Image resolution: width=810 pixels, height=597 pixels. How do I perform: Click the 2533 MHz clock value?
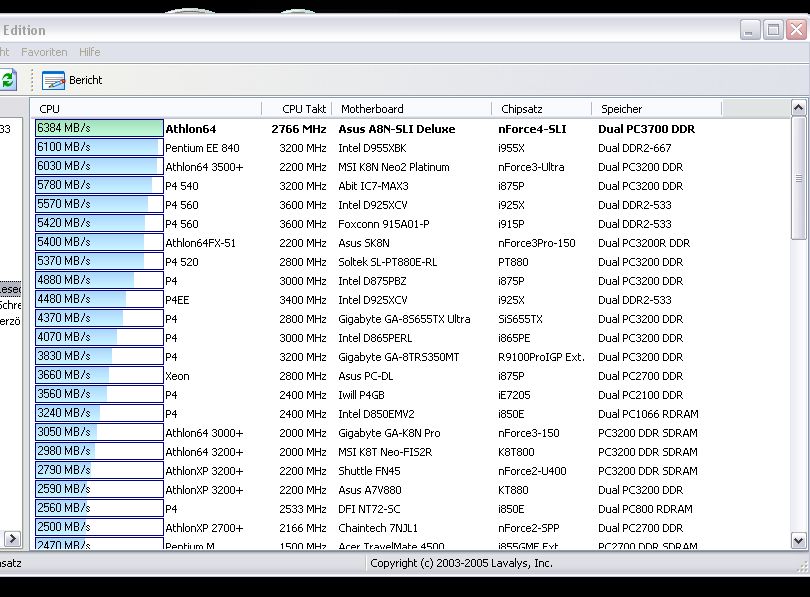(x=303, y=509)
